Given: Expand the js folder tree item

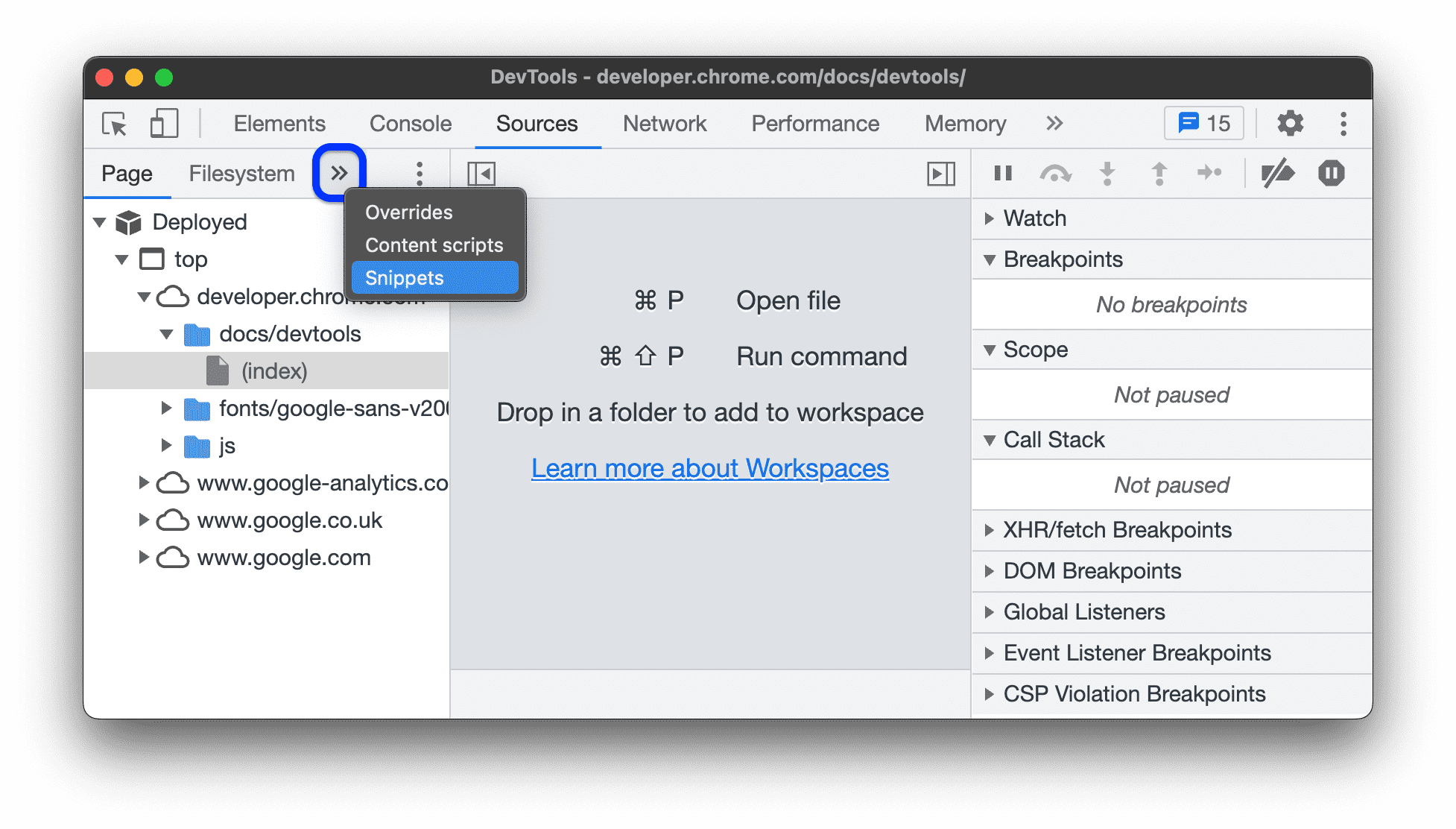Looking at the screenshot, I should pos(168,443).
